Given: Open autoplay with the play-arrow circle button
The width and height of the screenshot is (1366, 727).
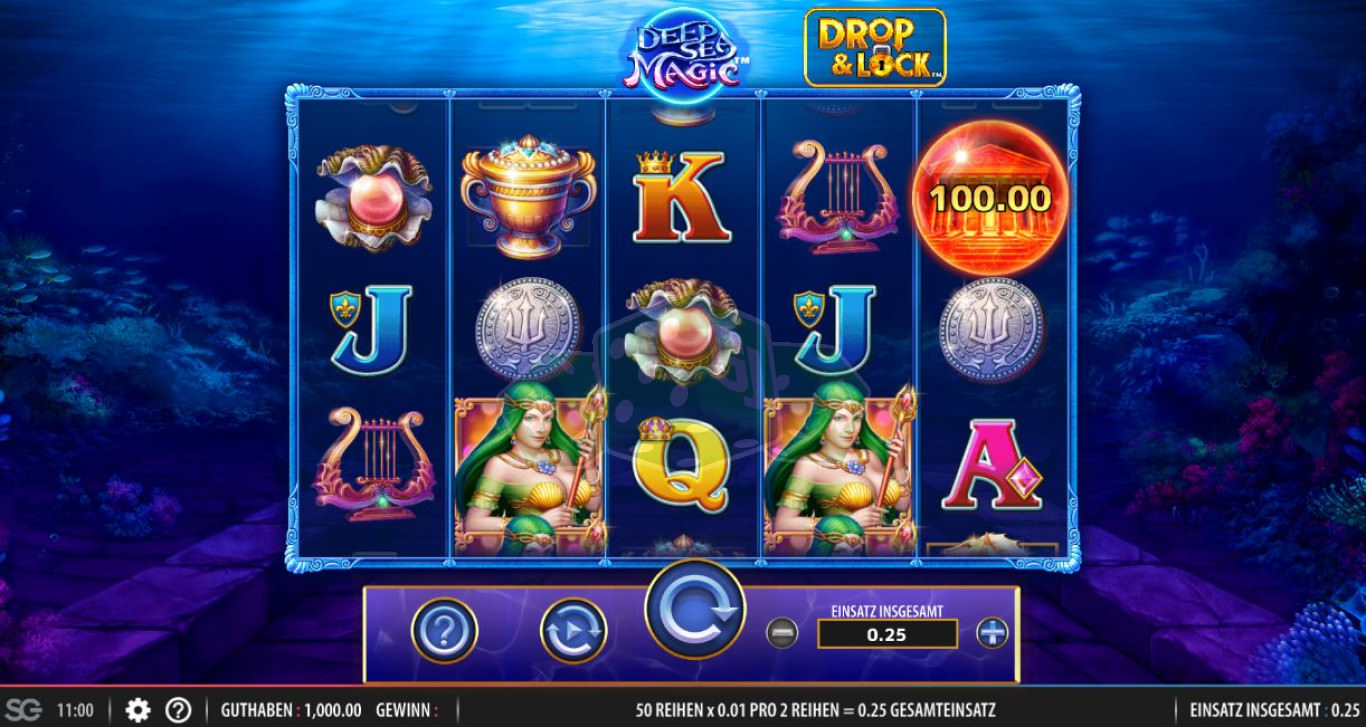Looking at the screenshot, I should coord(573,631).
